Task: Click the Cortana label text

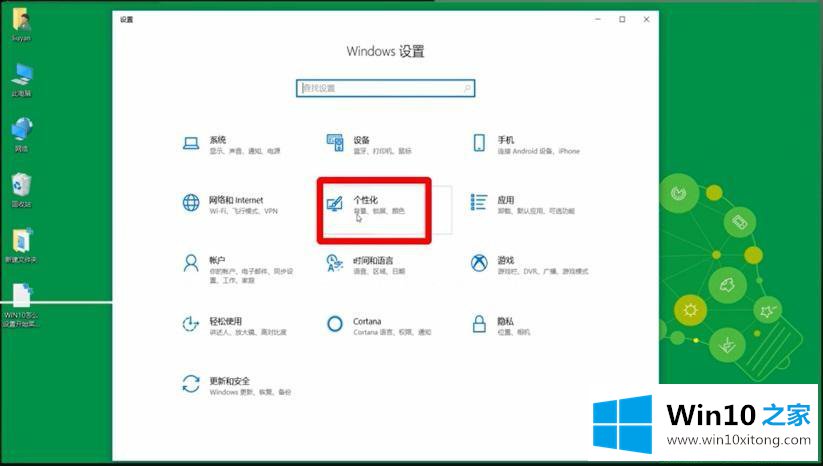Action: [x=367, y=321]
